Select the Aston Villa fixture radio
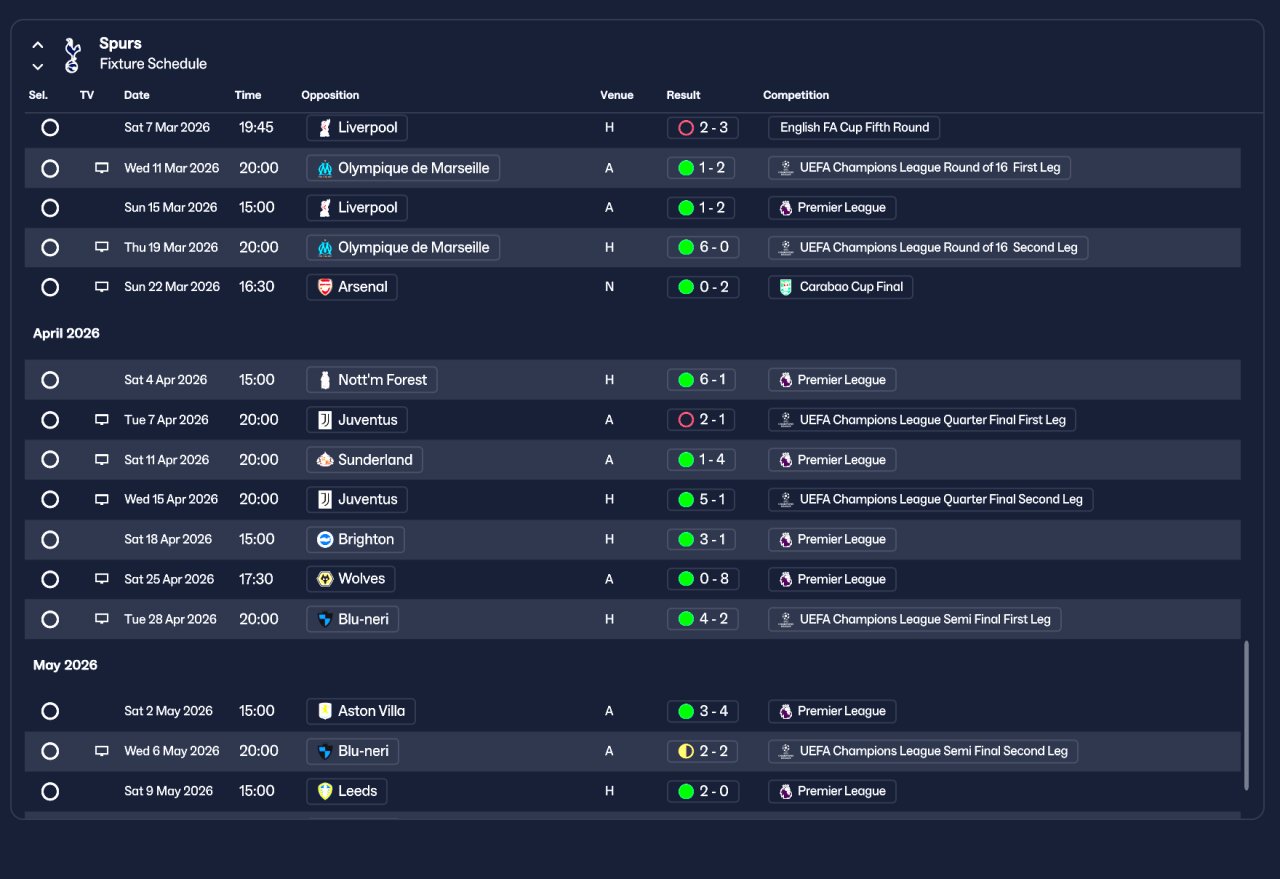 (50, 711)
